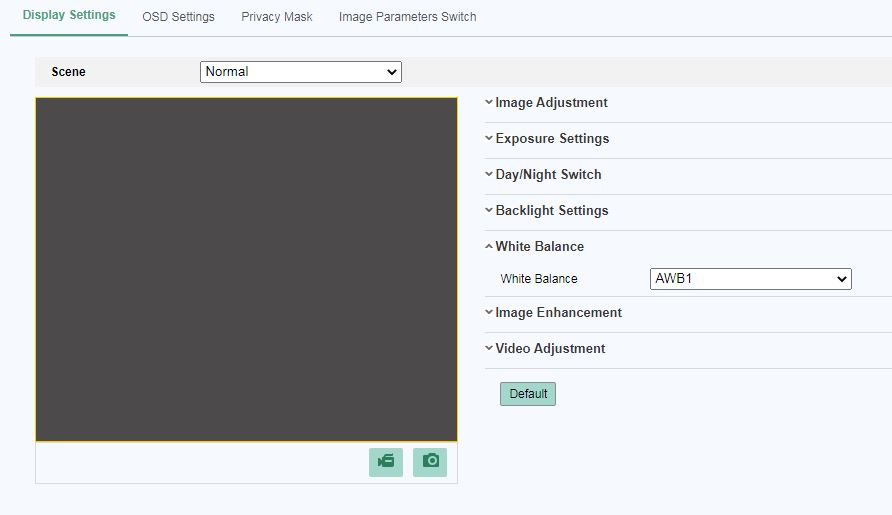Click the Scene label text

[x=68, y=72]
